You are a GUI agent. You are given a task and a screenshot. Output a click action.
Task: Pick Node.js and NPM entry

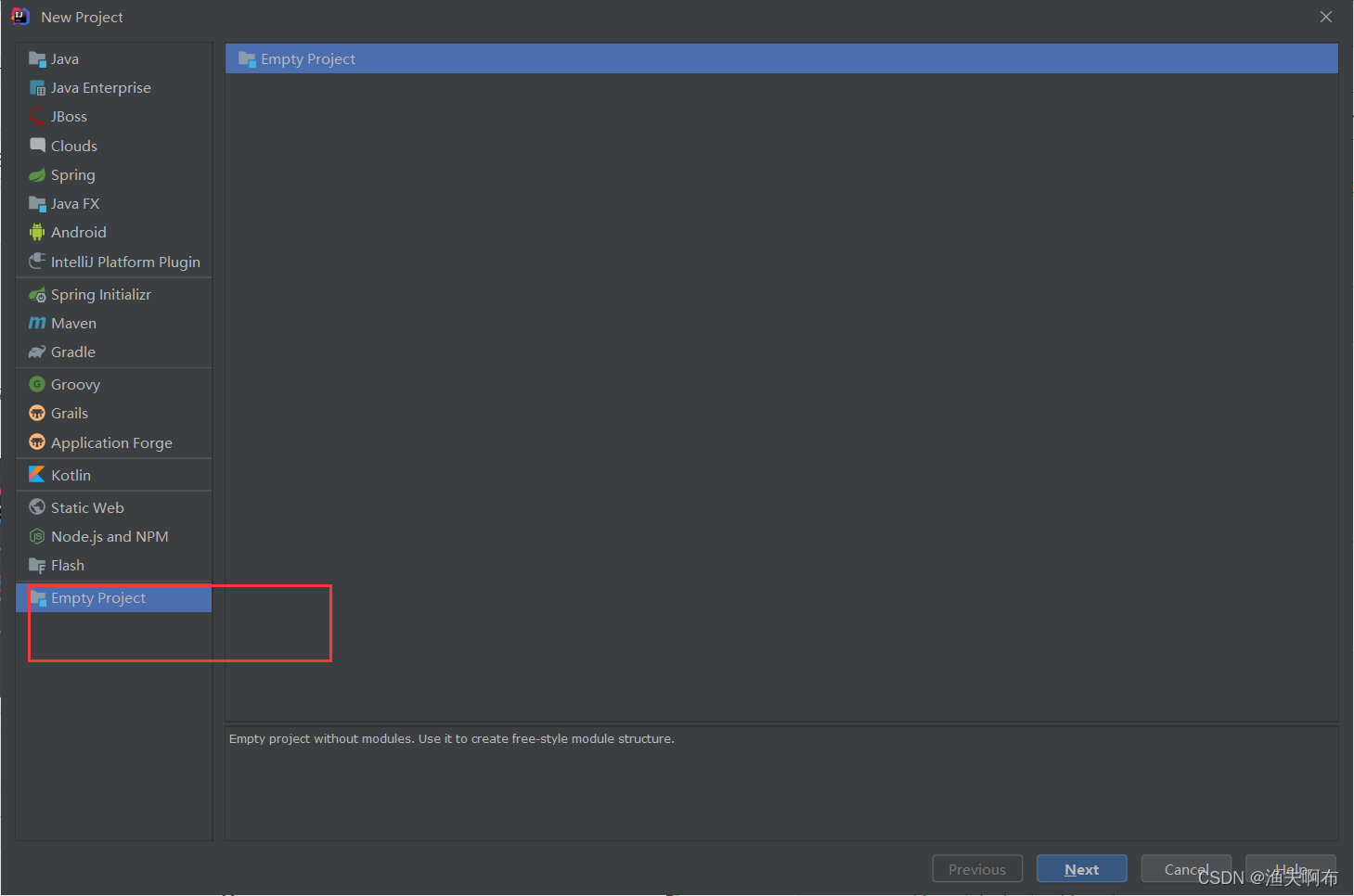click(x=114, y=536)
